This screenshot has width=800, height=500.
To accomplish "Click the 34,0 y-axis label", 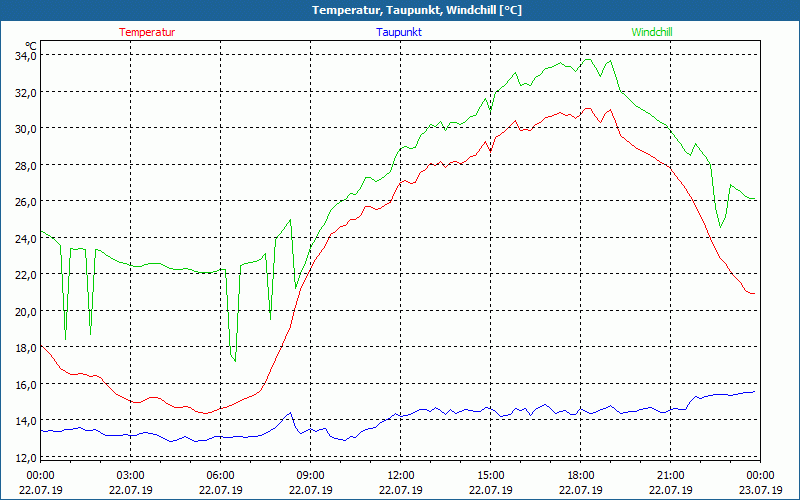I will pyautogui.click(x=26, y=56).
